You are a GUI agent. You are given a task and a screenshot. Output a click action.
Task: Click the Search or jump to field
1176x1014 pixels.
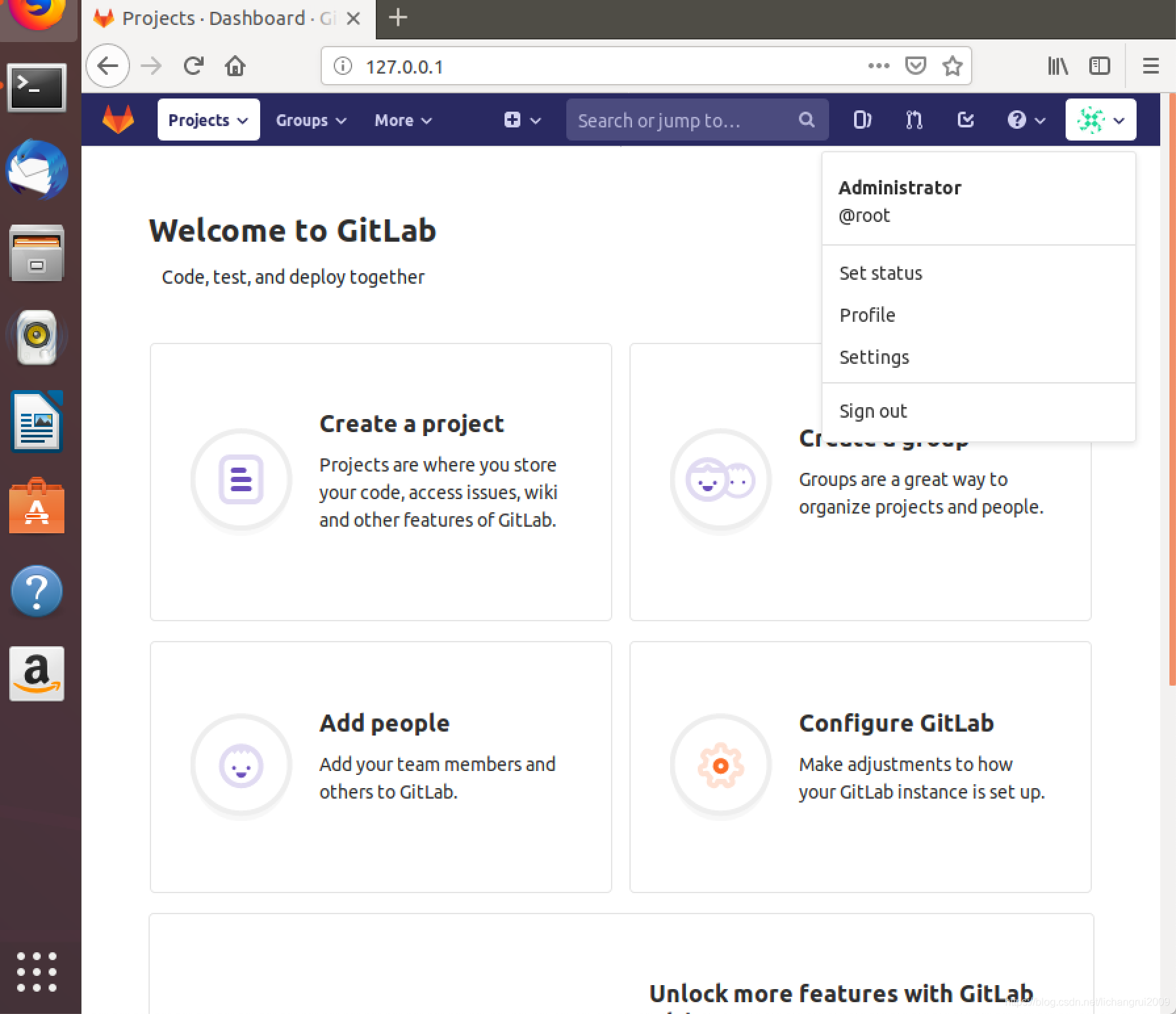pos(697,120)
